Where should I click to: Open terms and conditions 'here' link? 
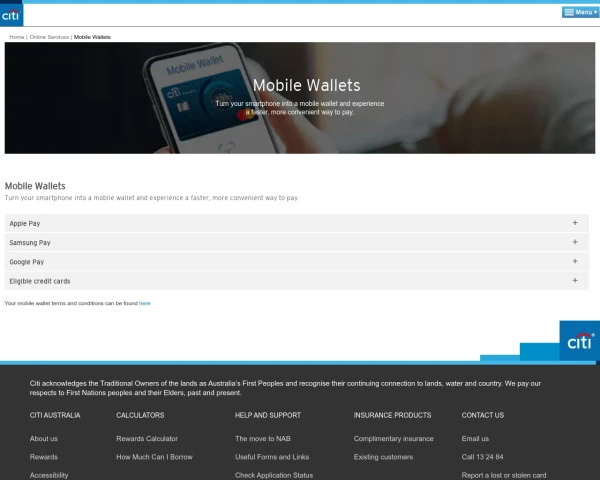145,303
